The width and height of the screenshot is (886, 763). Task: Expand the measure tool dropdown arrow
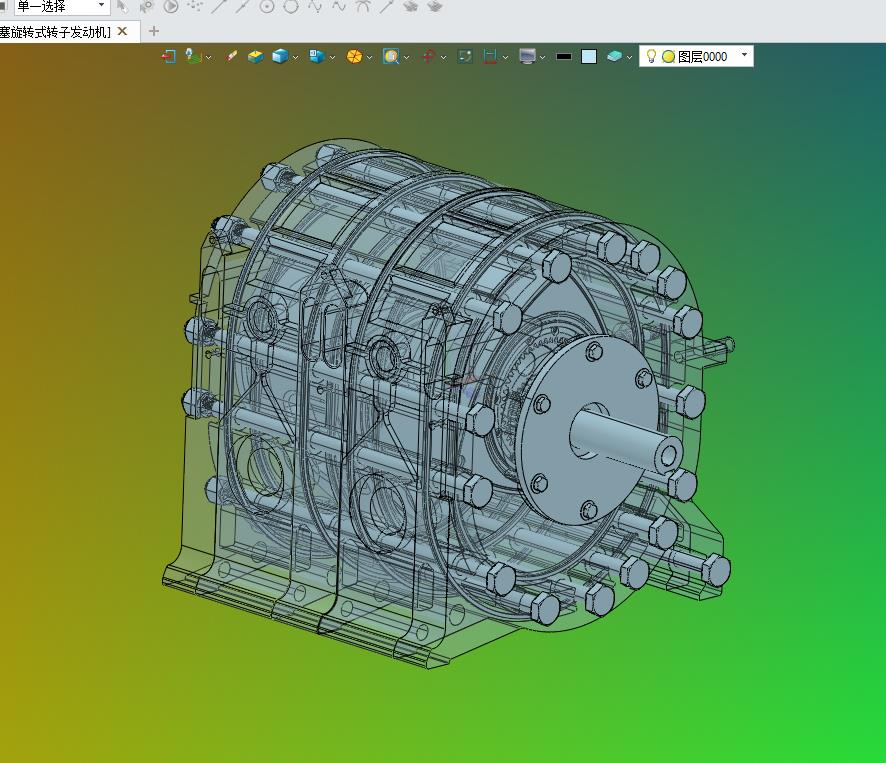pos(505,57)
